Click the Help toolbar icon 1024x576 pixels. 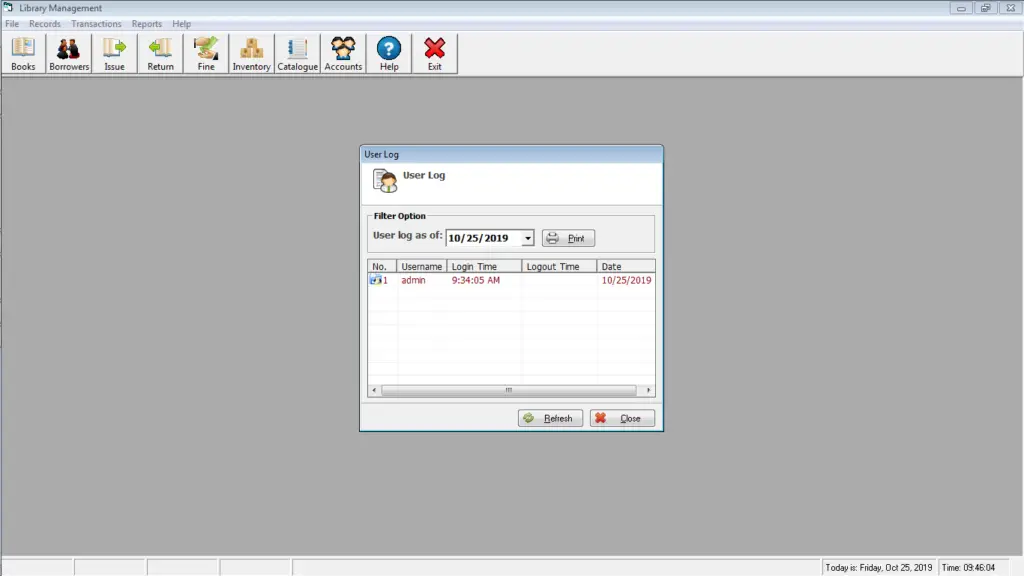388,52
